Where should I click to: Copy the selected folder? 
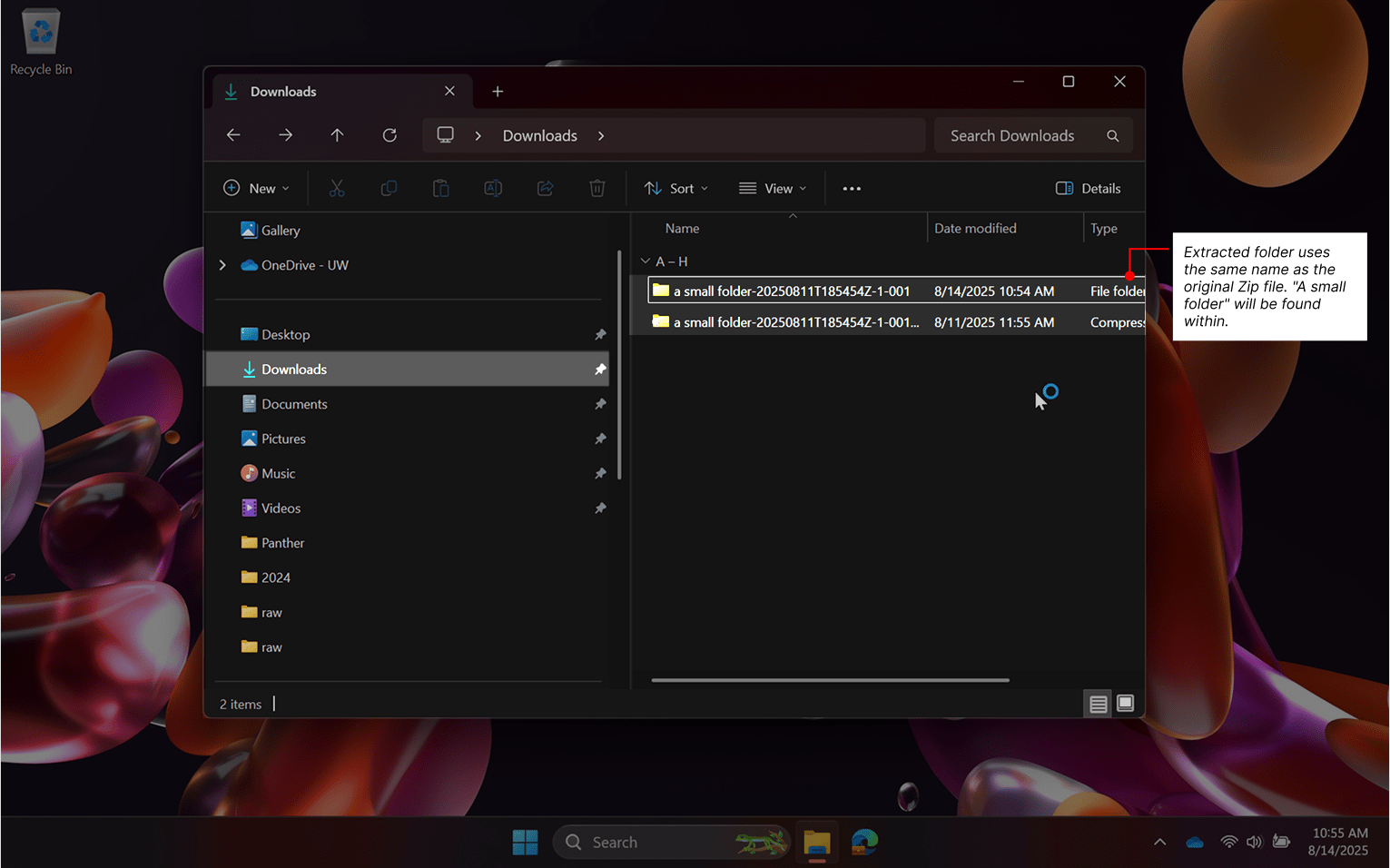point(389,188)
